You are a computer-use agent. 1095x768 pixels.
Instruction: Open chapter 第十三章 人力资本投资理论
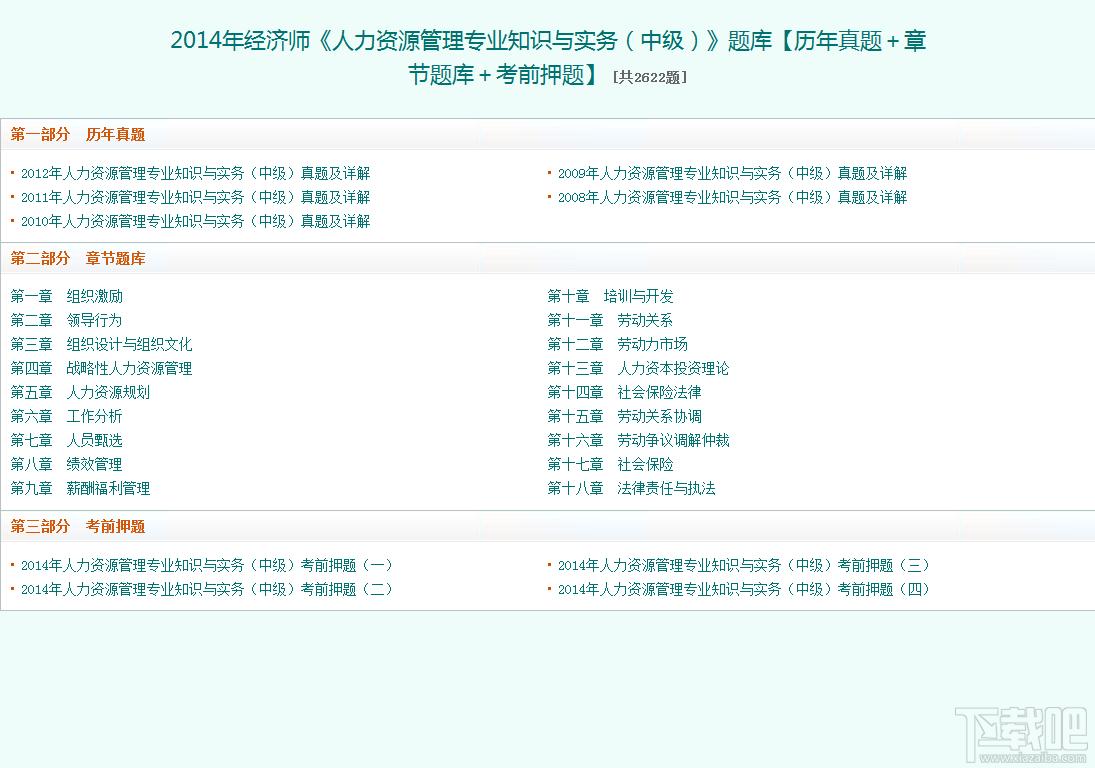[638, 369]
